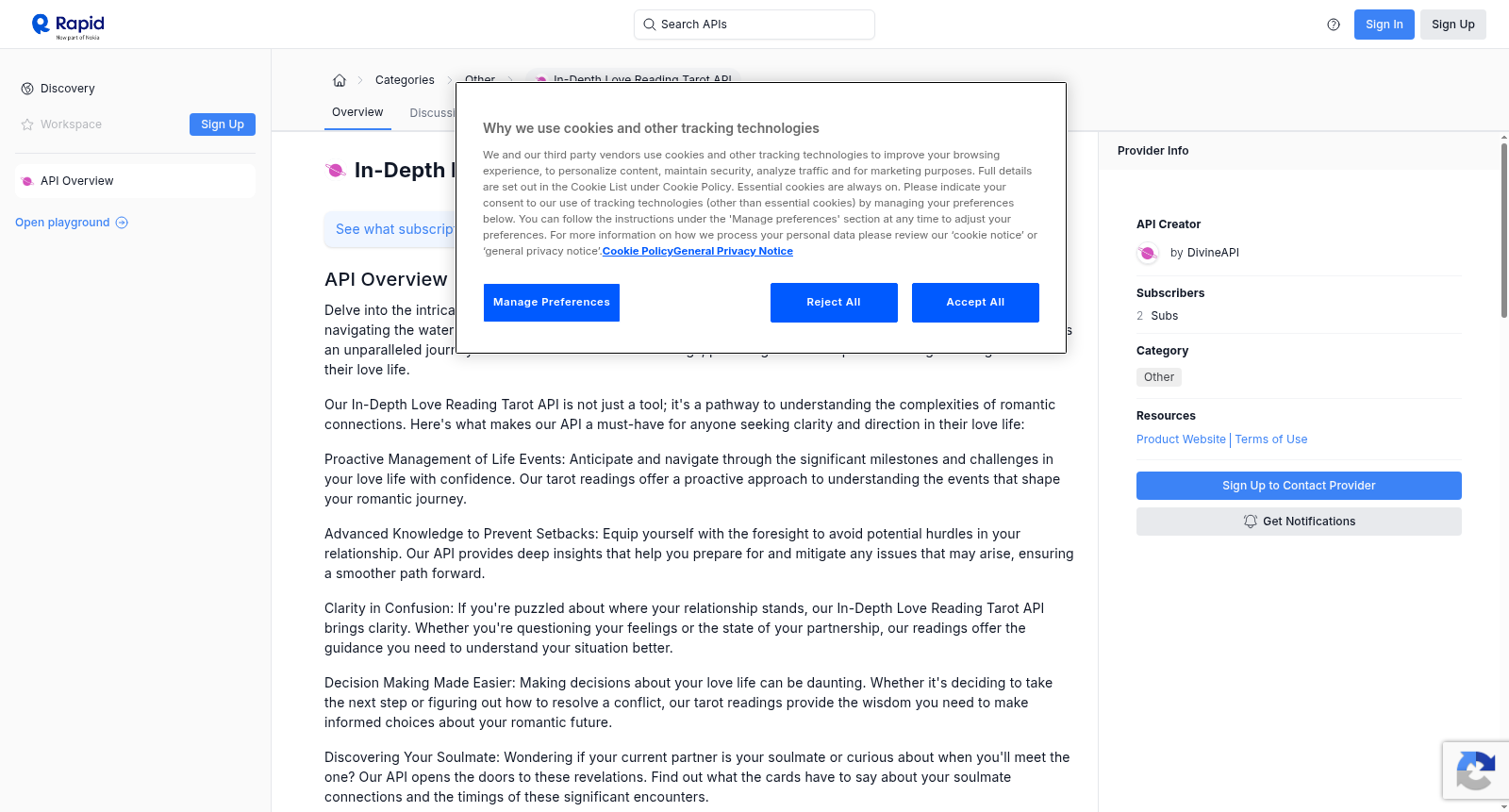This screenshot has width=1509, height=812.
Task: Switch to the Overview tab
Action: click(x=357, y=112)
